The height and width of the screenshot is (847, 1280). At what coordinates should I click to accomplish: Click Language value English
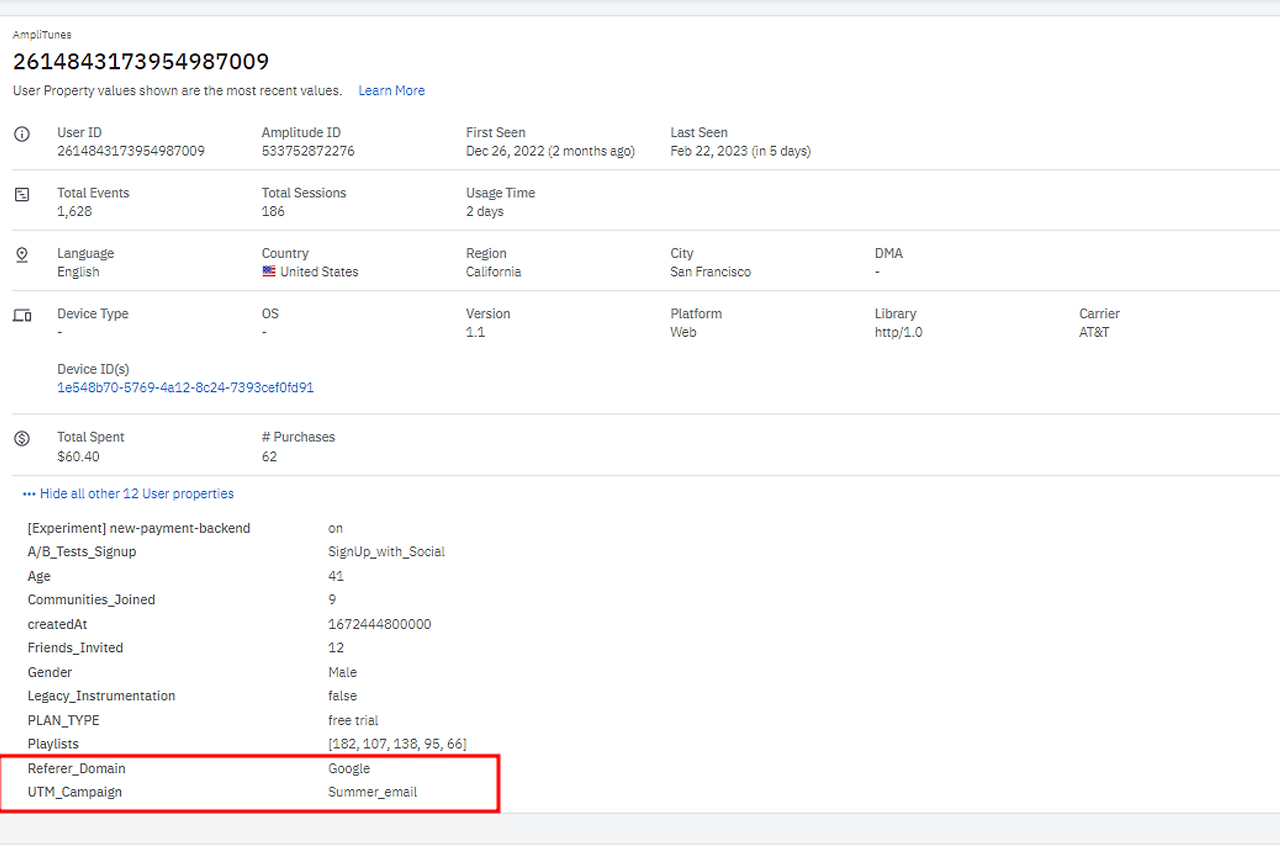(x=78, y=272)
